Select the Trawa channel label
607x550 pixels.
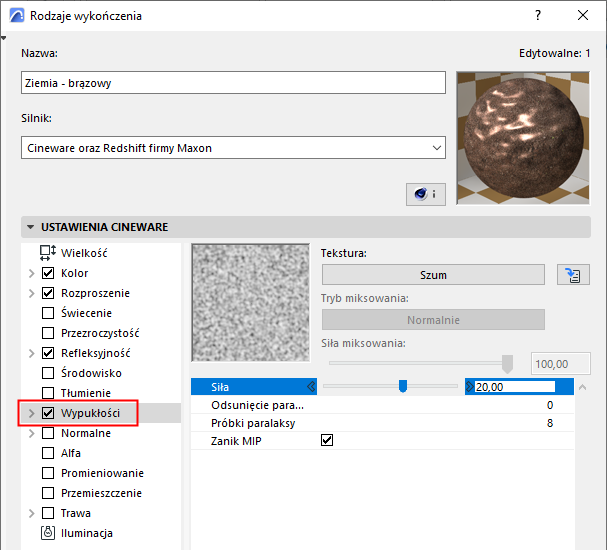[75, 513]
